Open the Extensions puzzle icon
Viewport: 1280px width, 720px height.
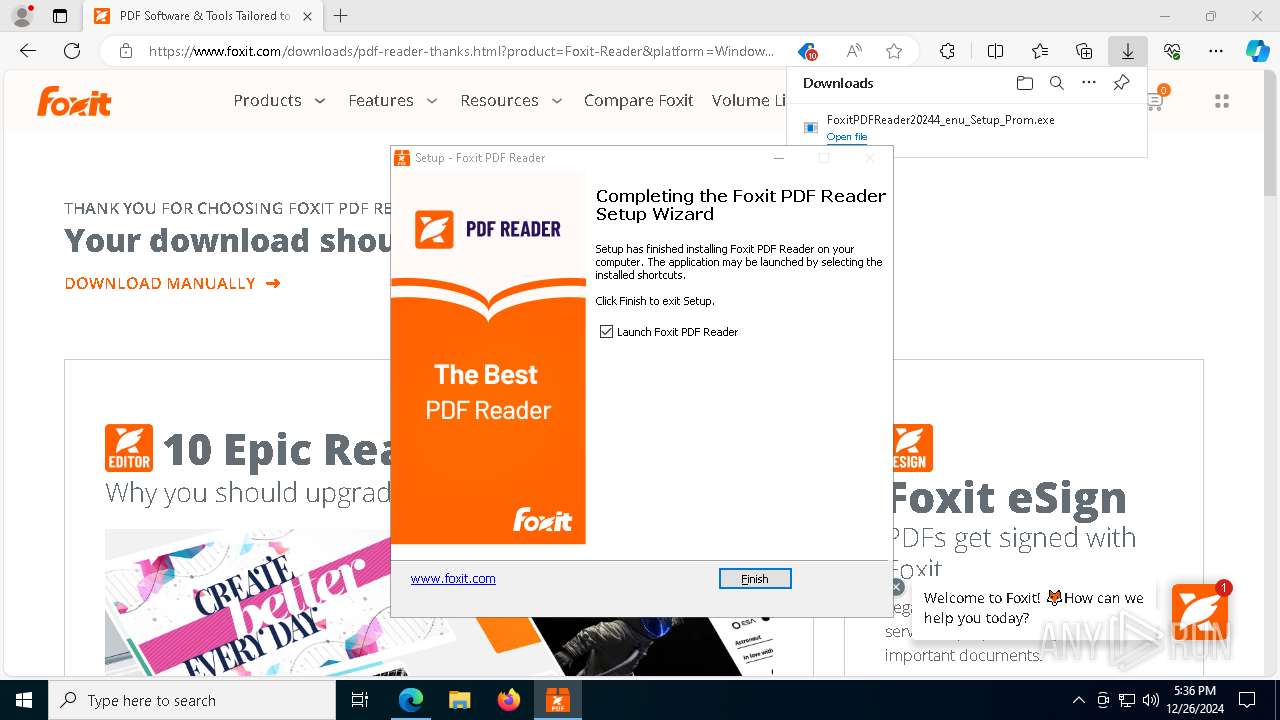click(947, 51)
